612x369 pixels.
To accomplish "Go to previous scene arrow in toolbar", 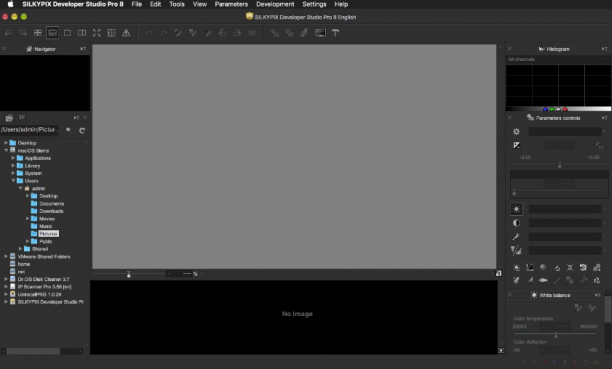I will coord(8,33).
